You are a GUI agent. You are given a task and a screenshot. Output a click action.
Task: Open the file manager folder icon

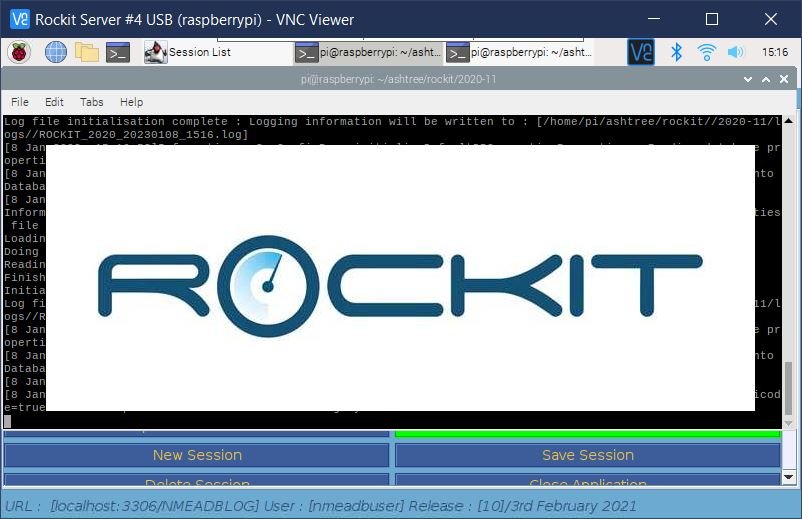coord(87,52)
